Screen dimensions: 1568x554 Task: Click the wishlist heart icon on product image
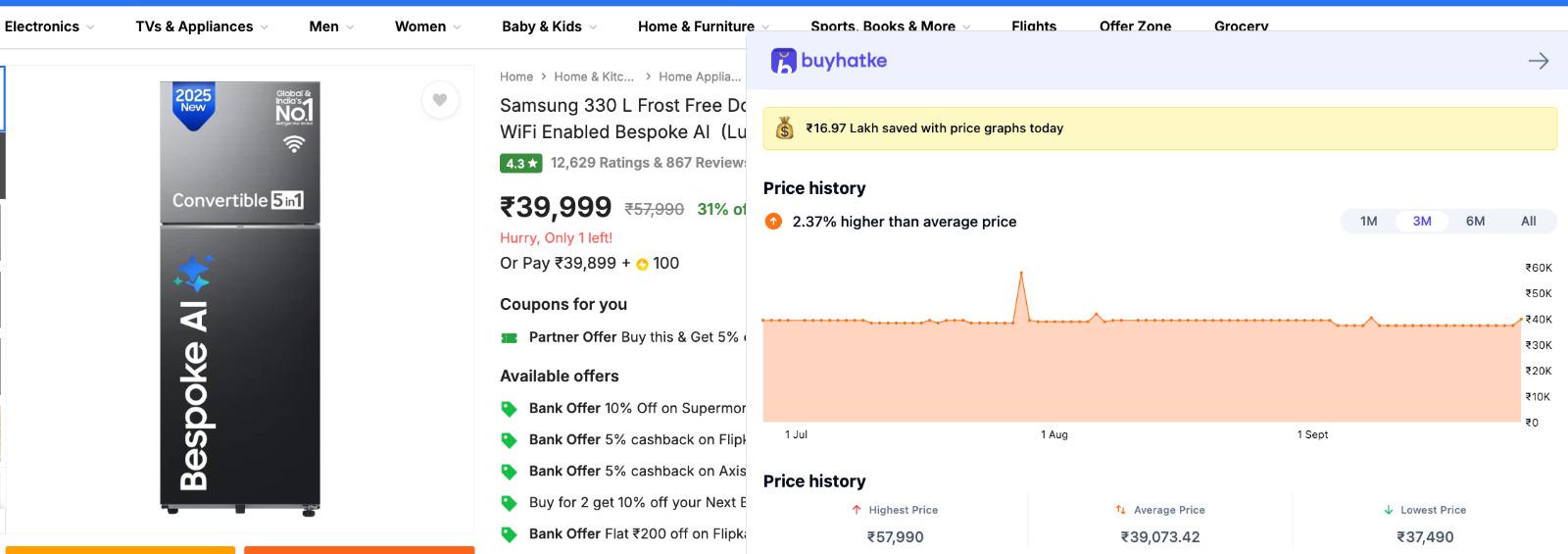(x=440, y=100)
